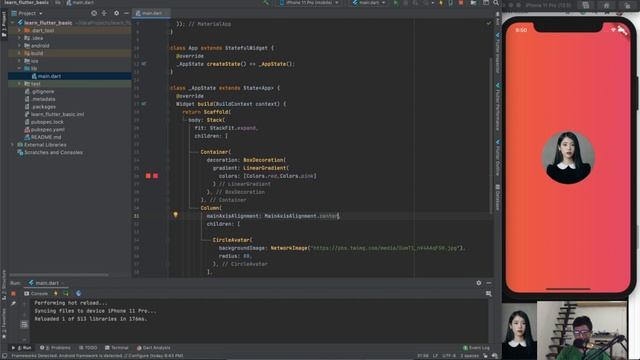The image size is (640, 360).
Task: Click the expand/collapse all icon in Project panel header
Action: coord(104,13)
